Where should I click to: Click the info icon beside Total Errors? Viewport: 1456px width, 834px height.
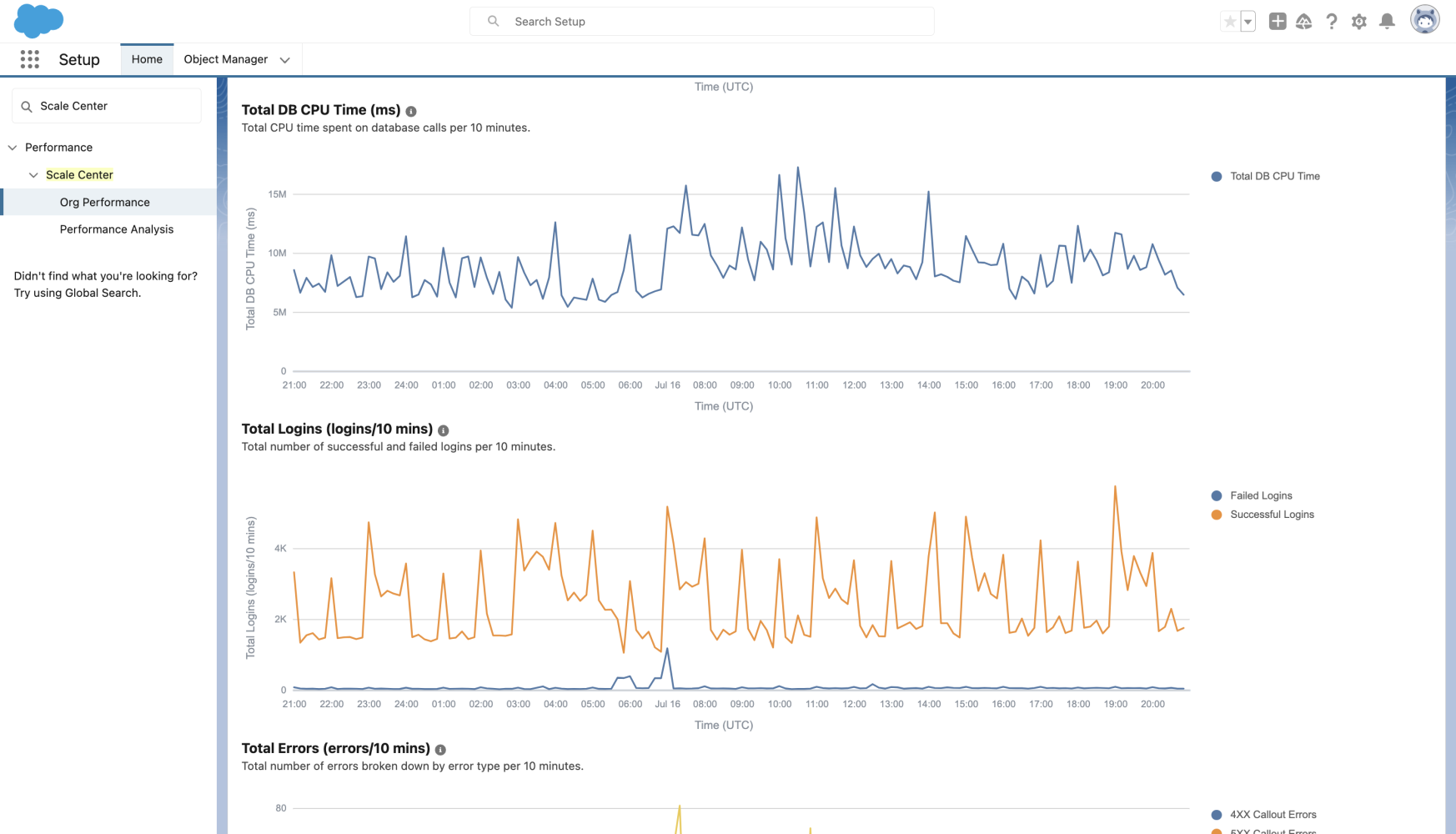(x=441, y=749)
